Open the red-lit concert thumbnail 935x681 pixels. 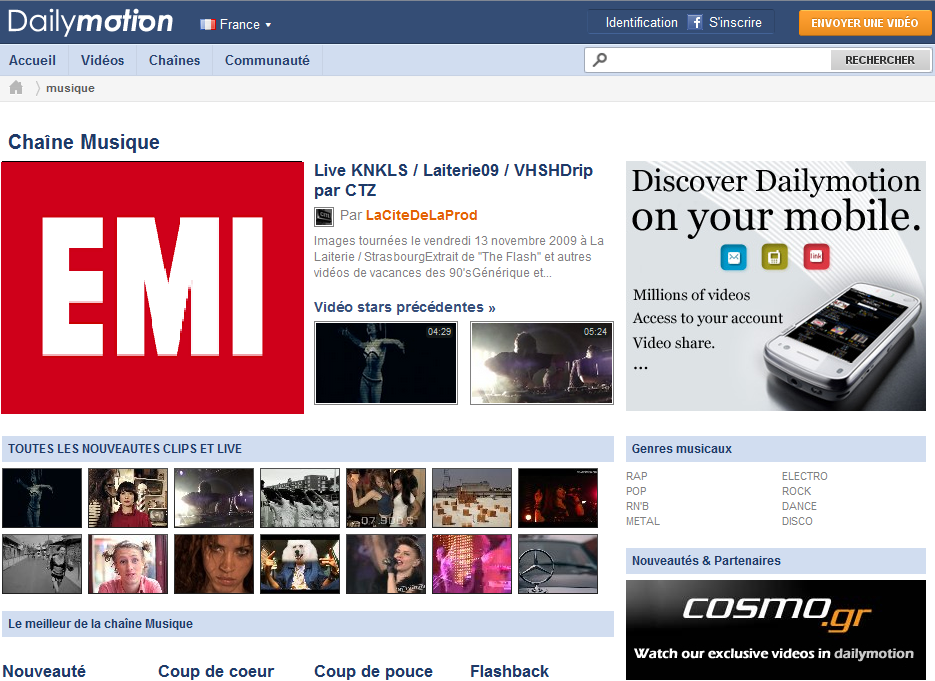558,498
